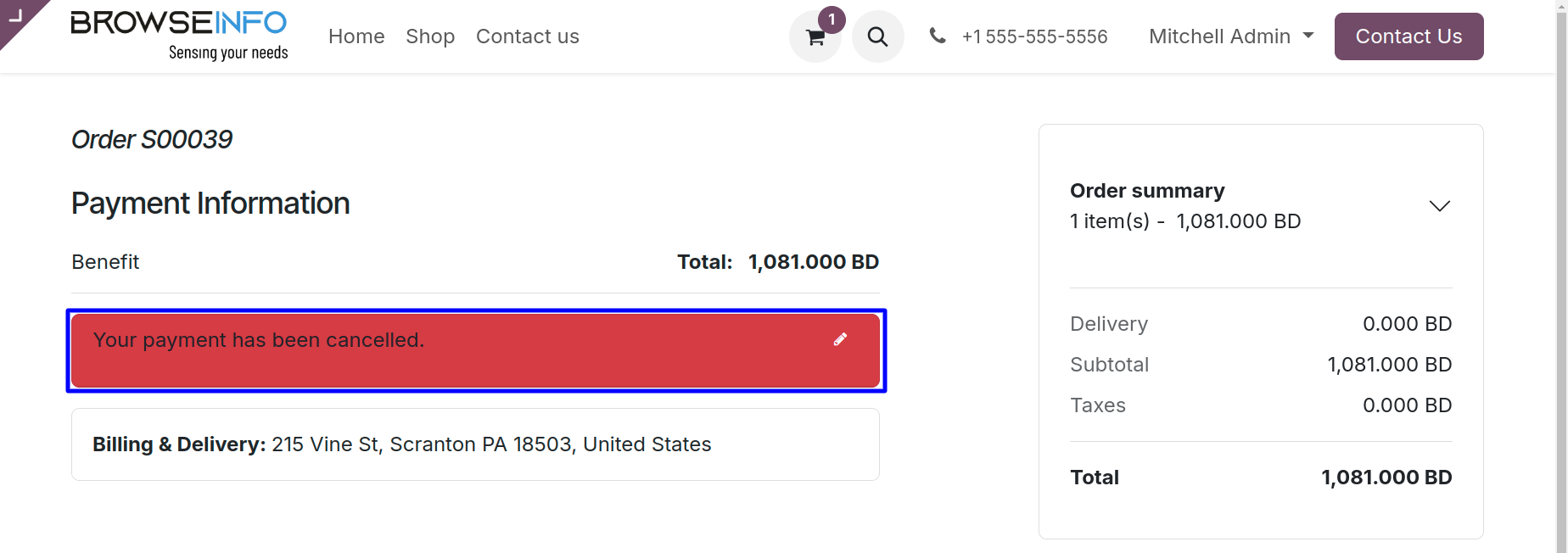Screen dimensions: 1568x553
Task: Click the page vertical scrollbar
Action: pos(1561,276)
